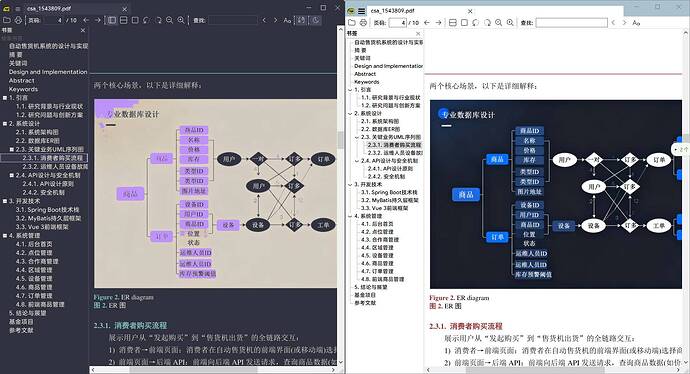The image size is (690, 374).
Task: Collapse '2.3. 关键业务UML序列图' node in dark window
Action: tap(11, 150)
